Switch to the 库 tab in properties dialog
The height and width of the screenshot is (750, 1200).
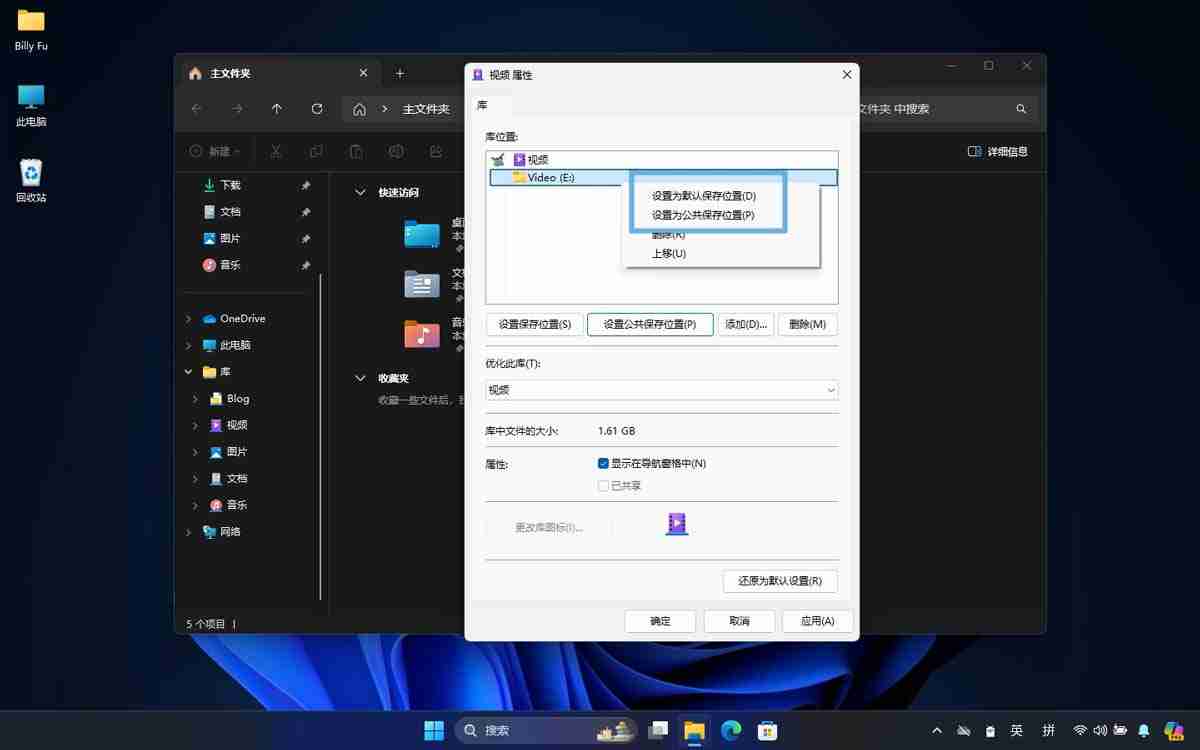[482, 104]
